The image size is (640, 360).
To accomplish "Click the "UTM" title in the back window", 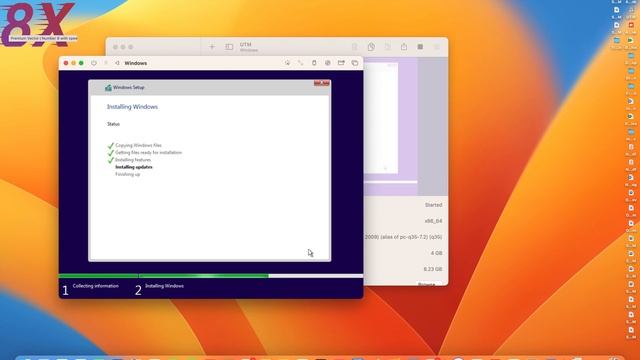I will coord(246,44).
